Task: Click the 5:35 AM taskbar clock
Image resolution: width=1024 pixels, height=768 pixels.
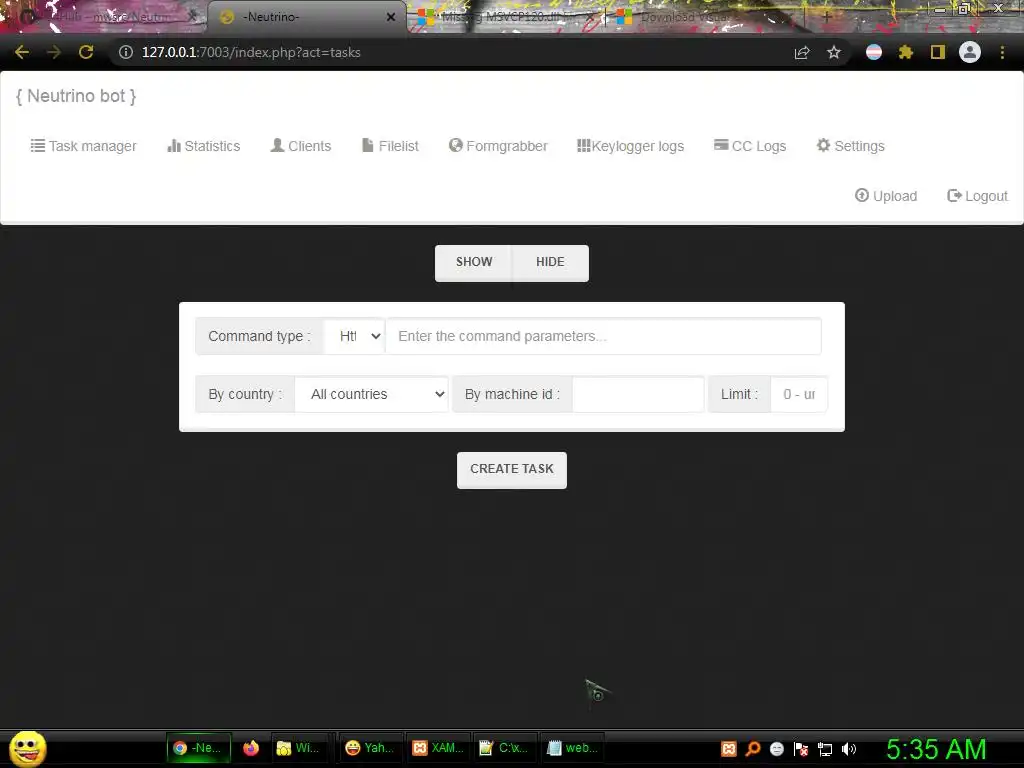Action: pos(936,749)
